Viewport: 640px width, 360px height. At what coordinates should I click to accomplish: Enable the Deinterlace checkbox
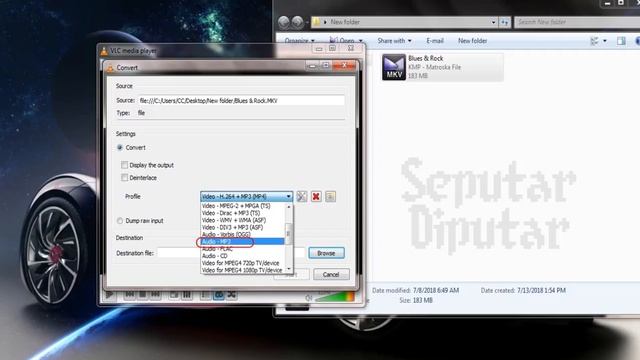click(x=124, y=178)
